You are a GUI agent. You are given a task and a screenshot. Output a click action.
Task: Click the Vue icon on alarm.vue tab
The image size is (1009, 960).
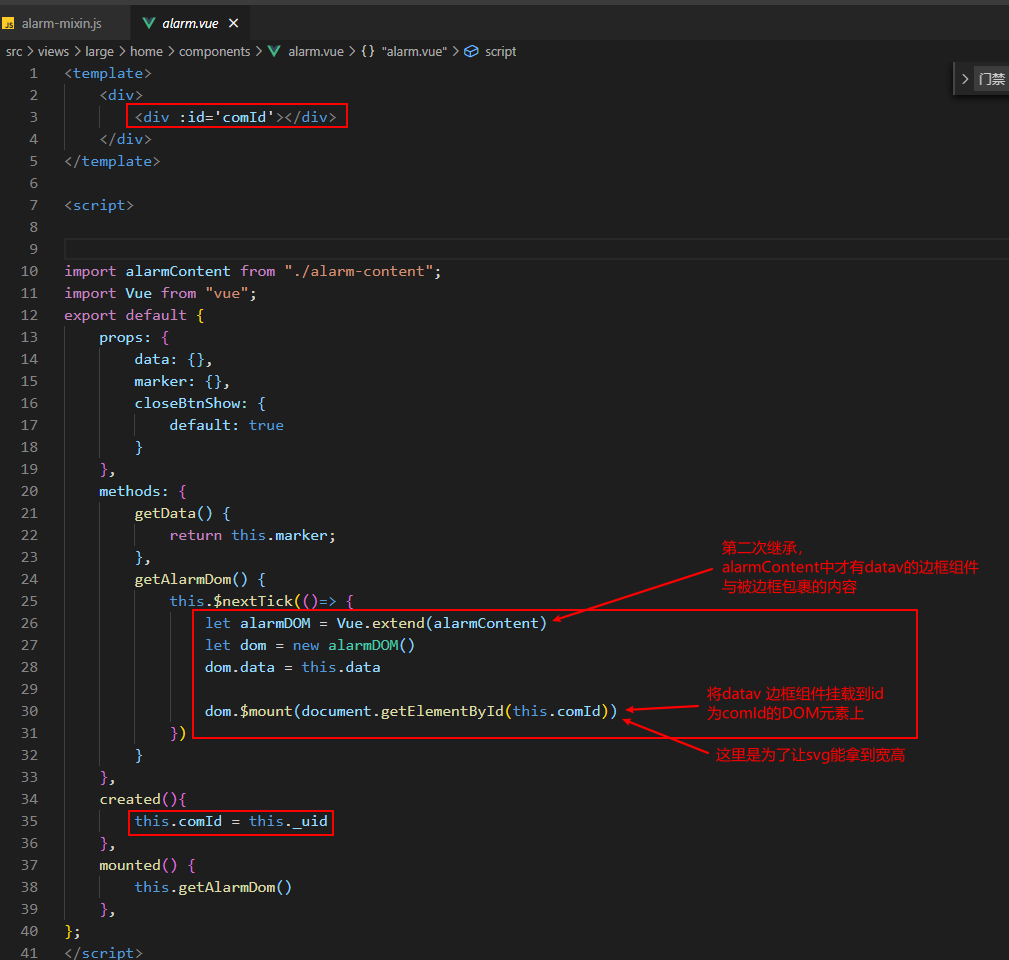click(x=149, y=23)
